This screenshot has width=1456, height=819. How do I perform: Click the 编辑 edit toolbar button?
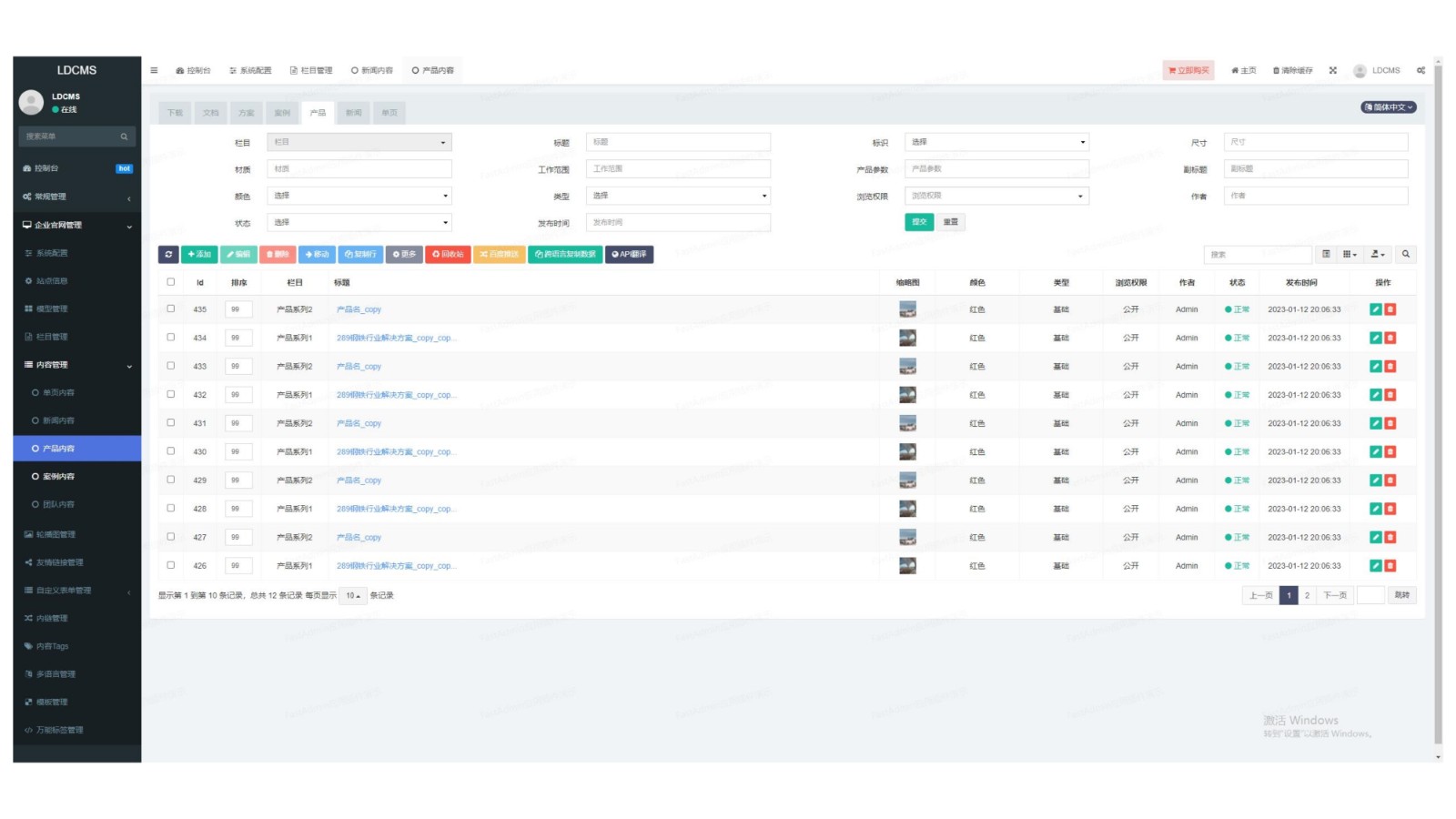pyautogui.click(x=238, y=255)
